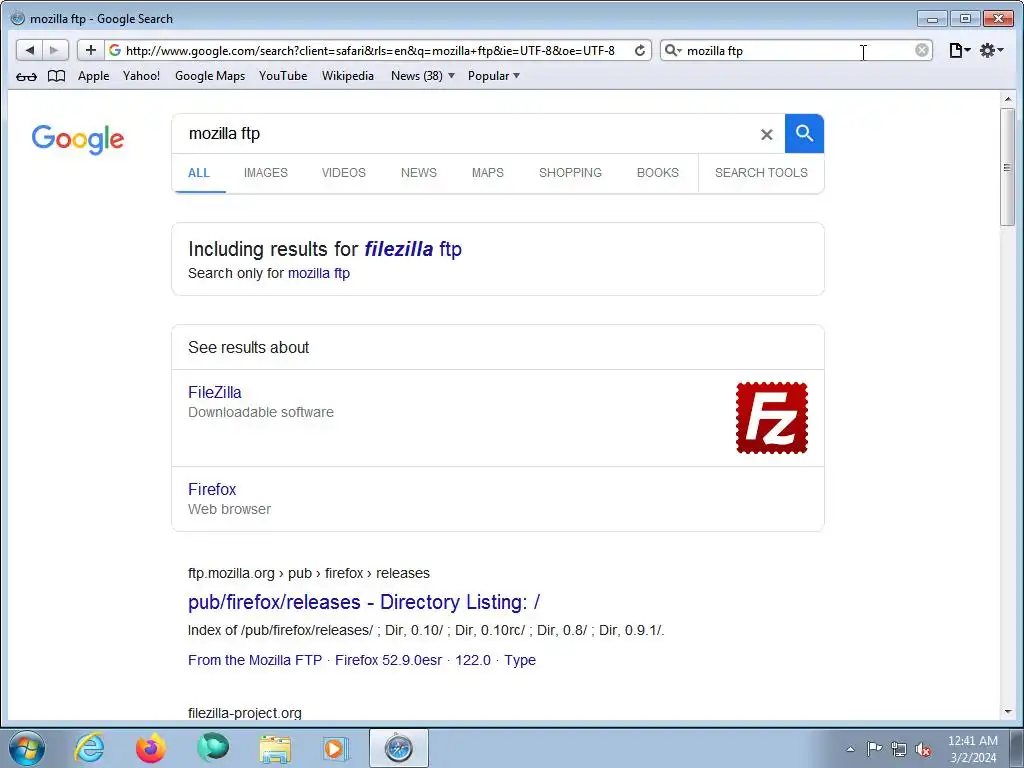This screenshot has height=768, width=1024.
Task: Open the search engine magnifier menu
Action: click(673, 50)
